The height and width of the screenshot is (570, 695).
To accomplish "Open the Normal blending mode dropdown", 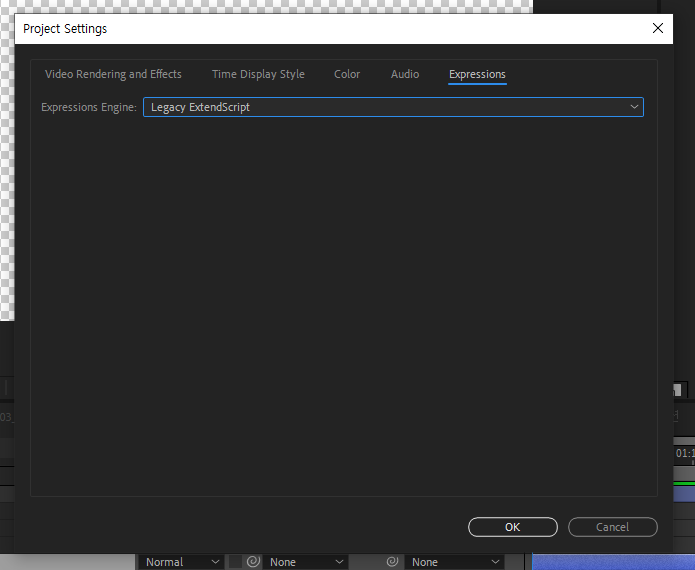I will click(x=181, y=562).
